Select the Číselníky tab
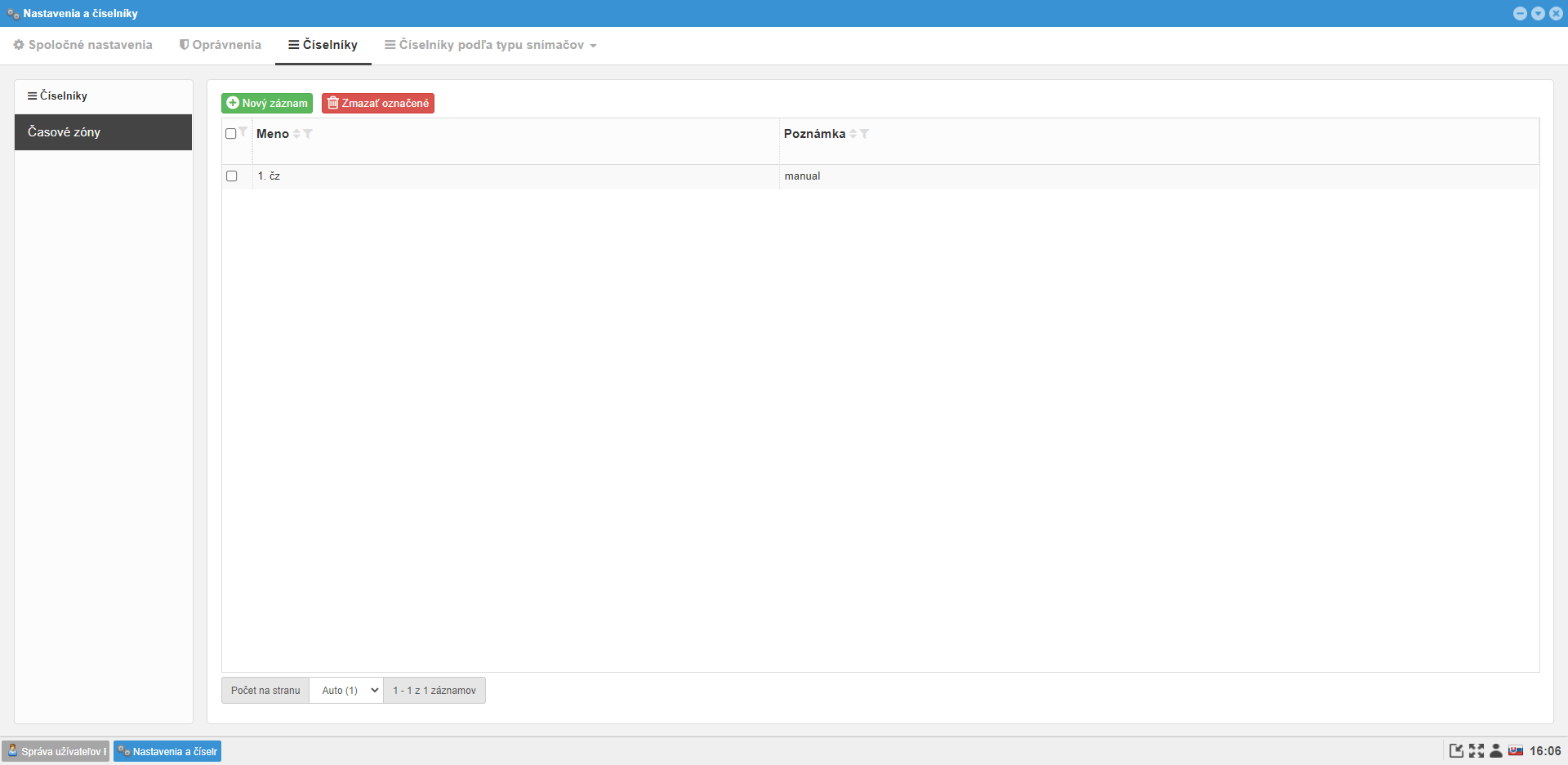The height and width of the screenshot is (765, 1568). point(323,45)
